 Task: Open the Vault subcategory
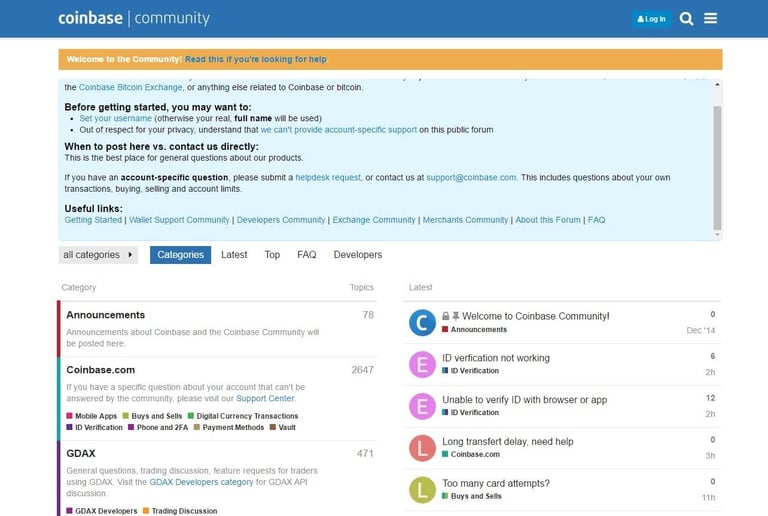coord(283,427)
